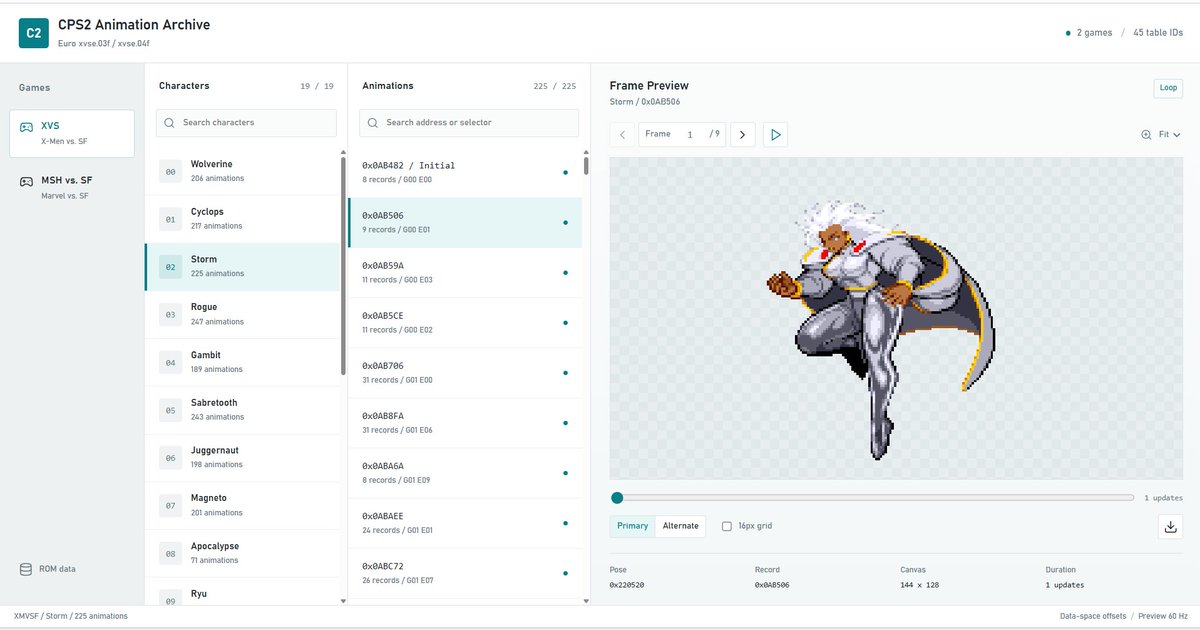Play the animation preview
The image size is (1200, 630).
point(775,134)
